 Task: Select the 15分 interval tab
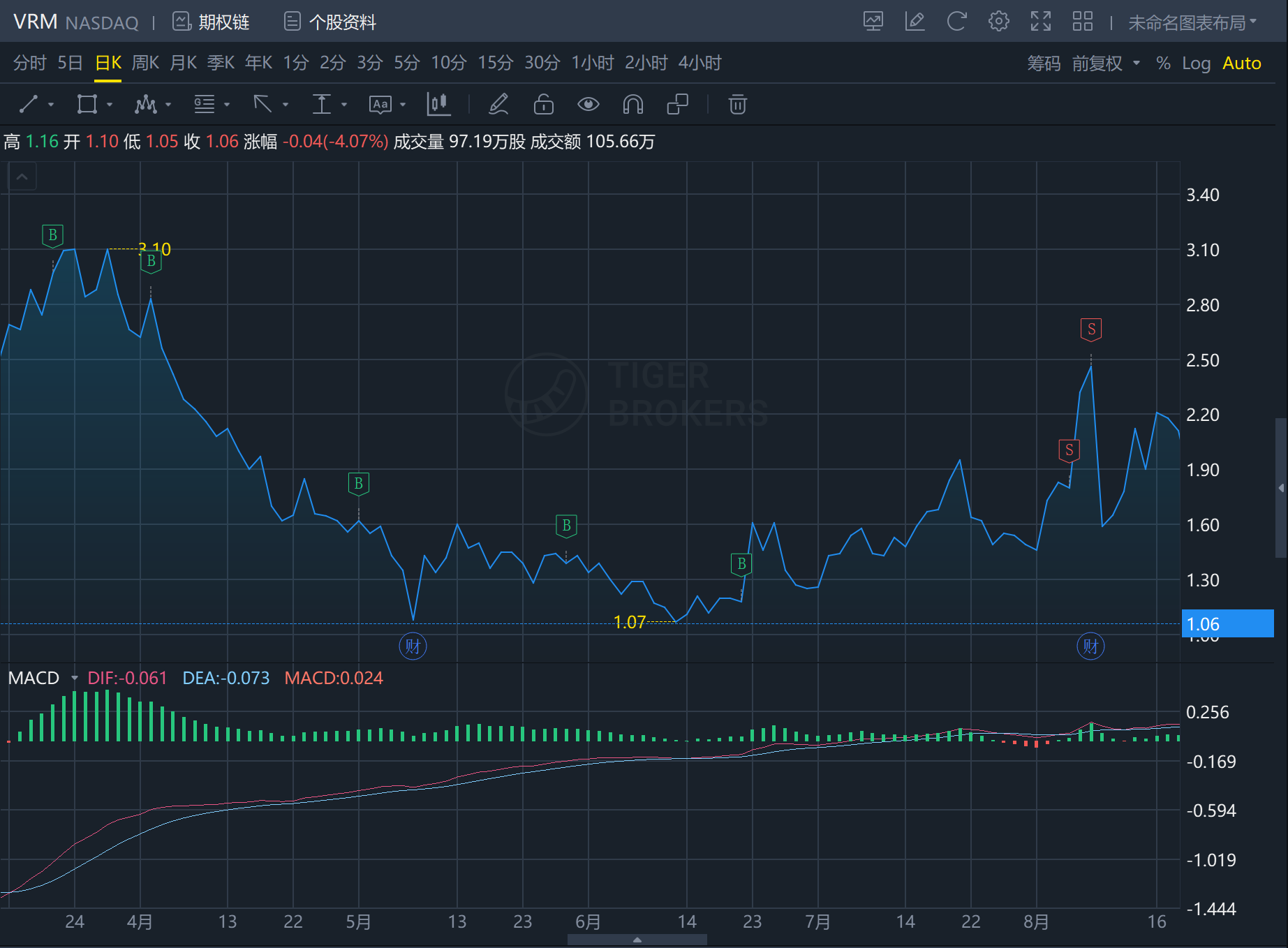495,63
